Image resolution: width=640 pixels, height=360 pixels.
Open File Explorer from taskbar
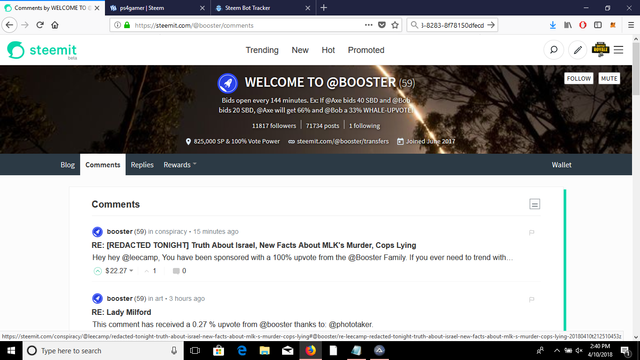pos(264,351)
